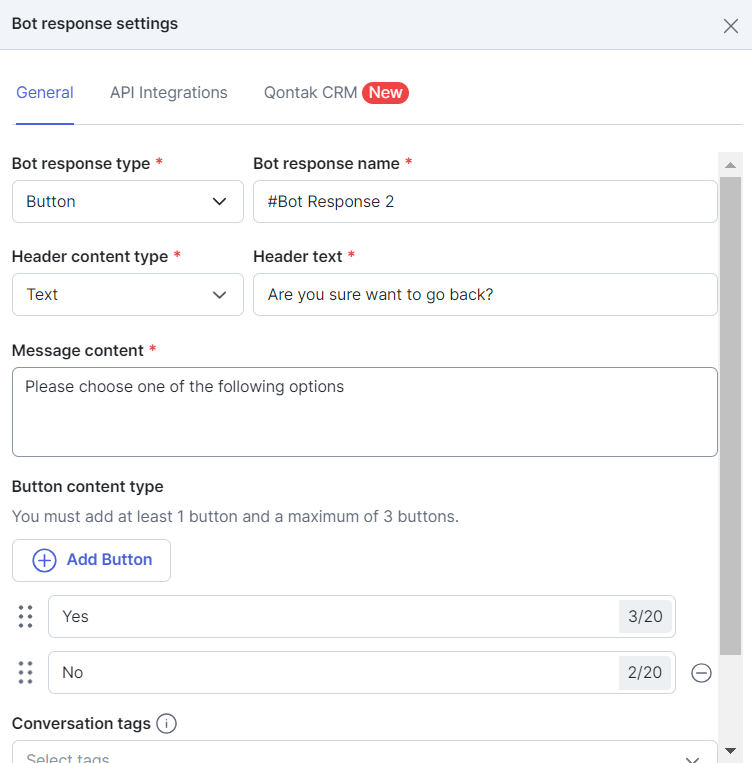Close the Bot response settings panel
This screenshot has height=763, width=752.
731,26
